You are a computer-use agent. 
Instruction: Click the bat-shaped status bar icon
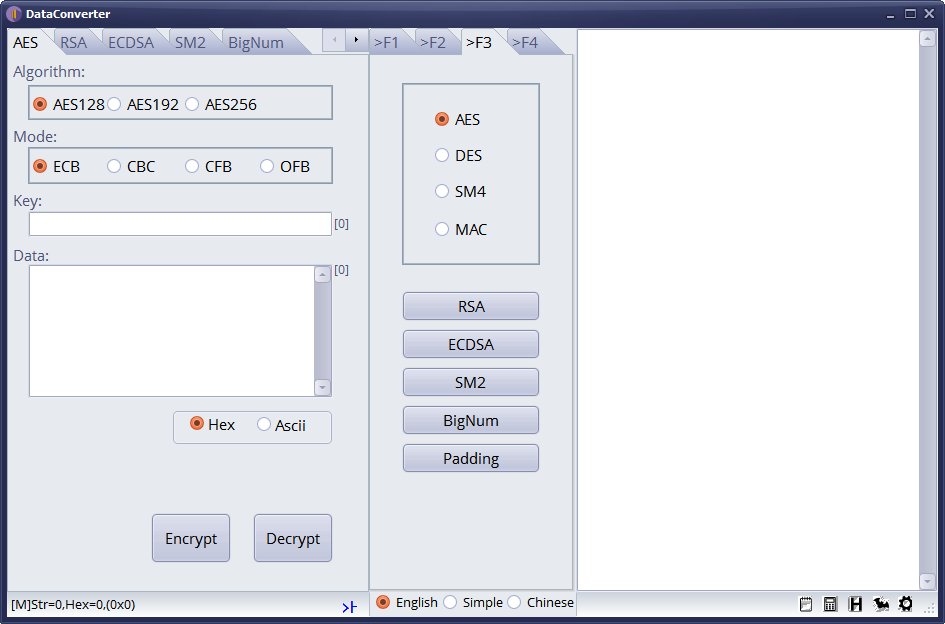point(881,604)
